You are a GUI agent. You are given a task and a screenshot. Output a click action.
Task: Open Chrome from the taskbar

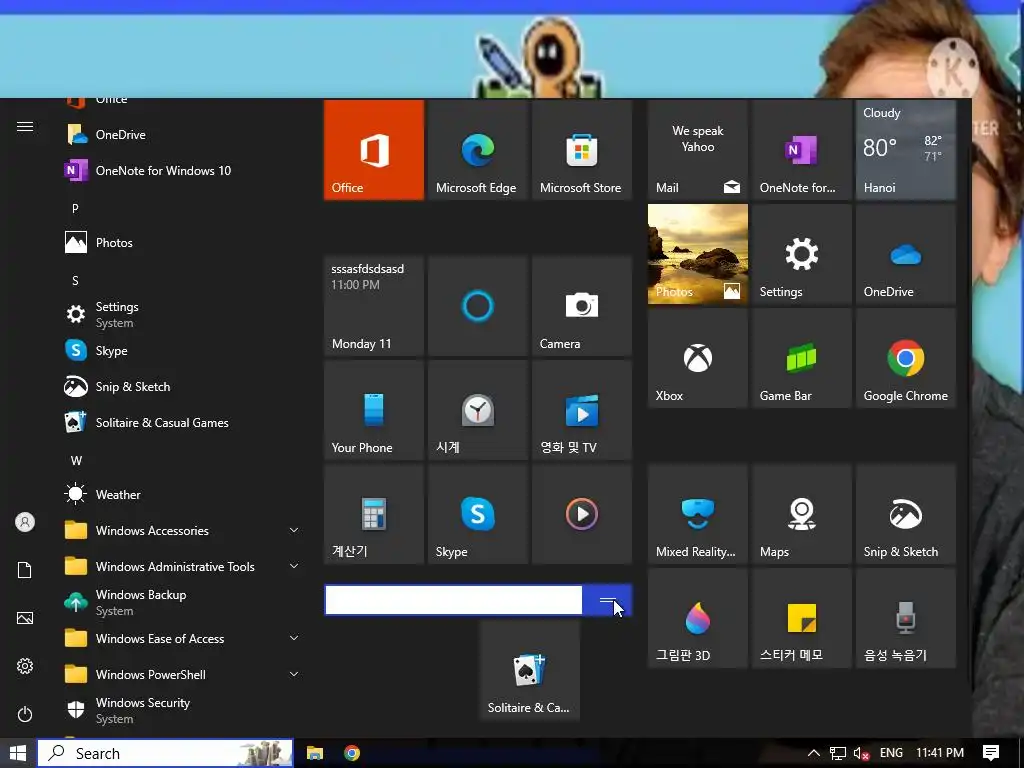[x=352, y=753]
